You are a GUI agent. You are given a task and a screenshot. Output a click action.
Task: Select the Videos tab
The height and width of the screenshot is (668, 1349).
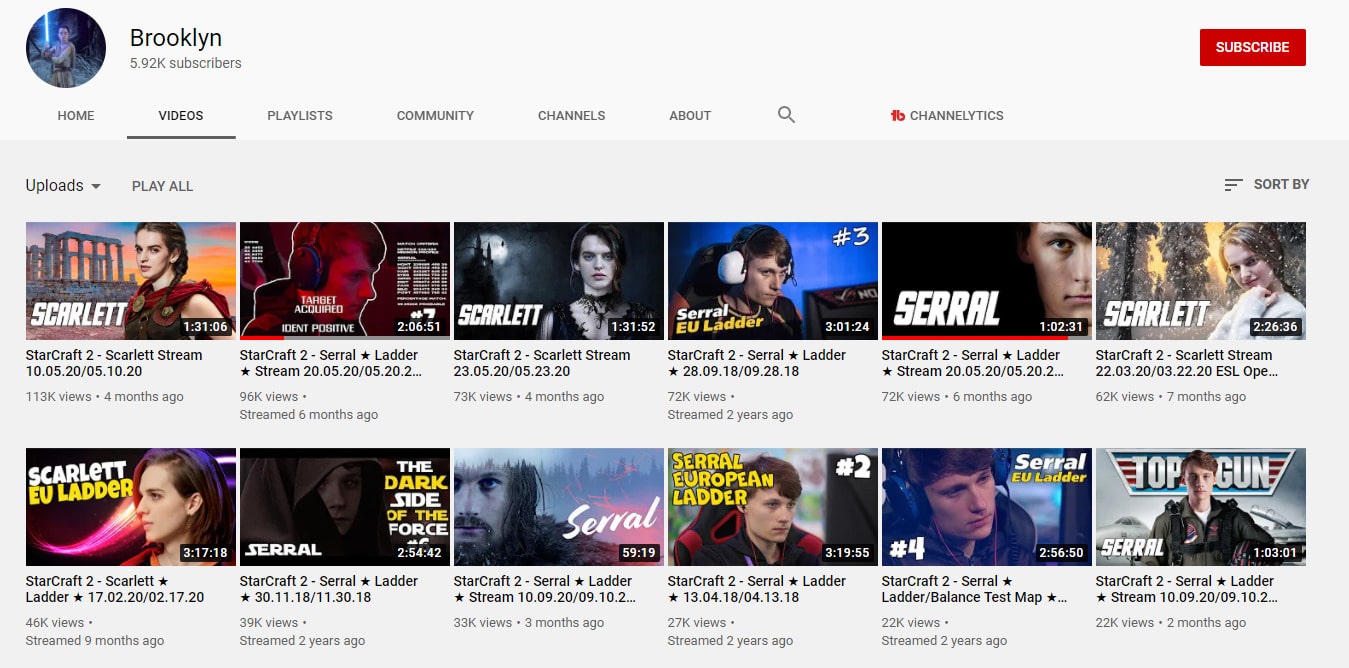181,115
